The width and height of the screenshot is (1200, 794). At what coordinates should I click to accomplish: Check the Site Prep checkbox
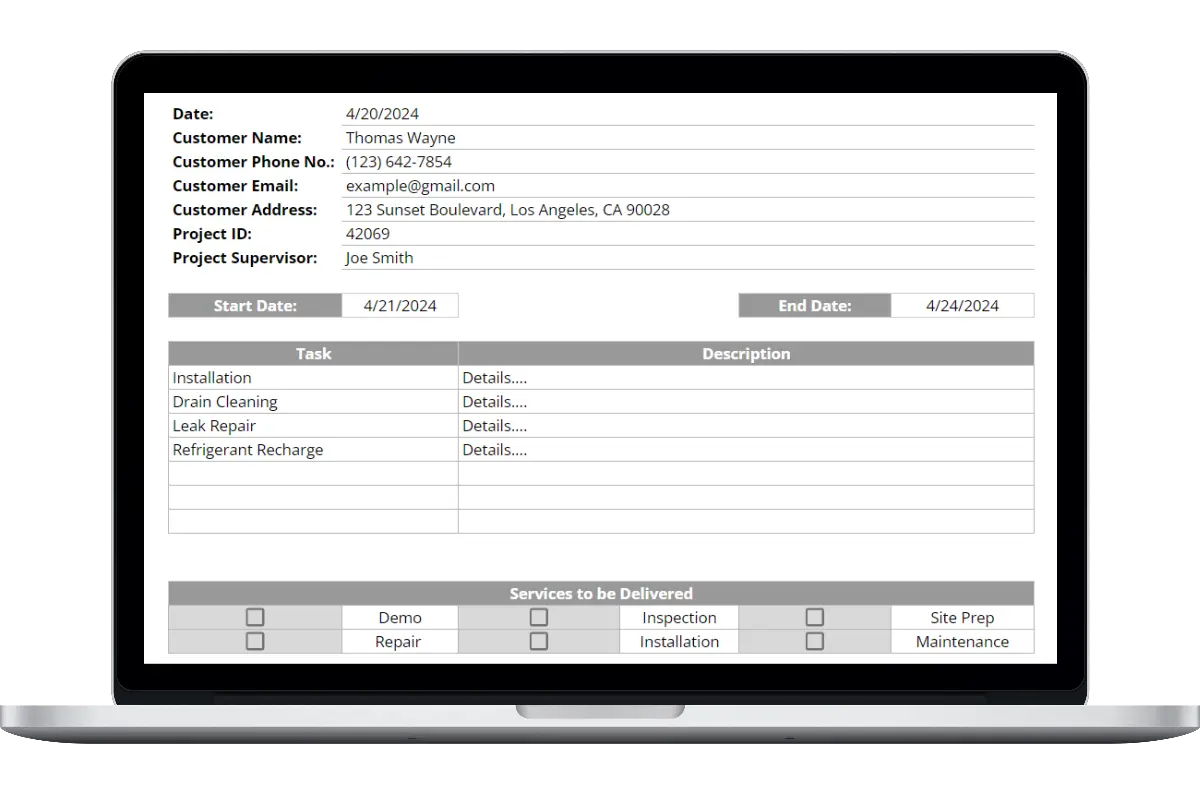tap(814, 617)
